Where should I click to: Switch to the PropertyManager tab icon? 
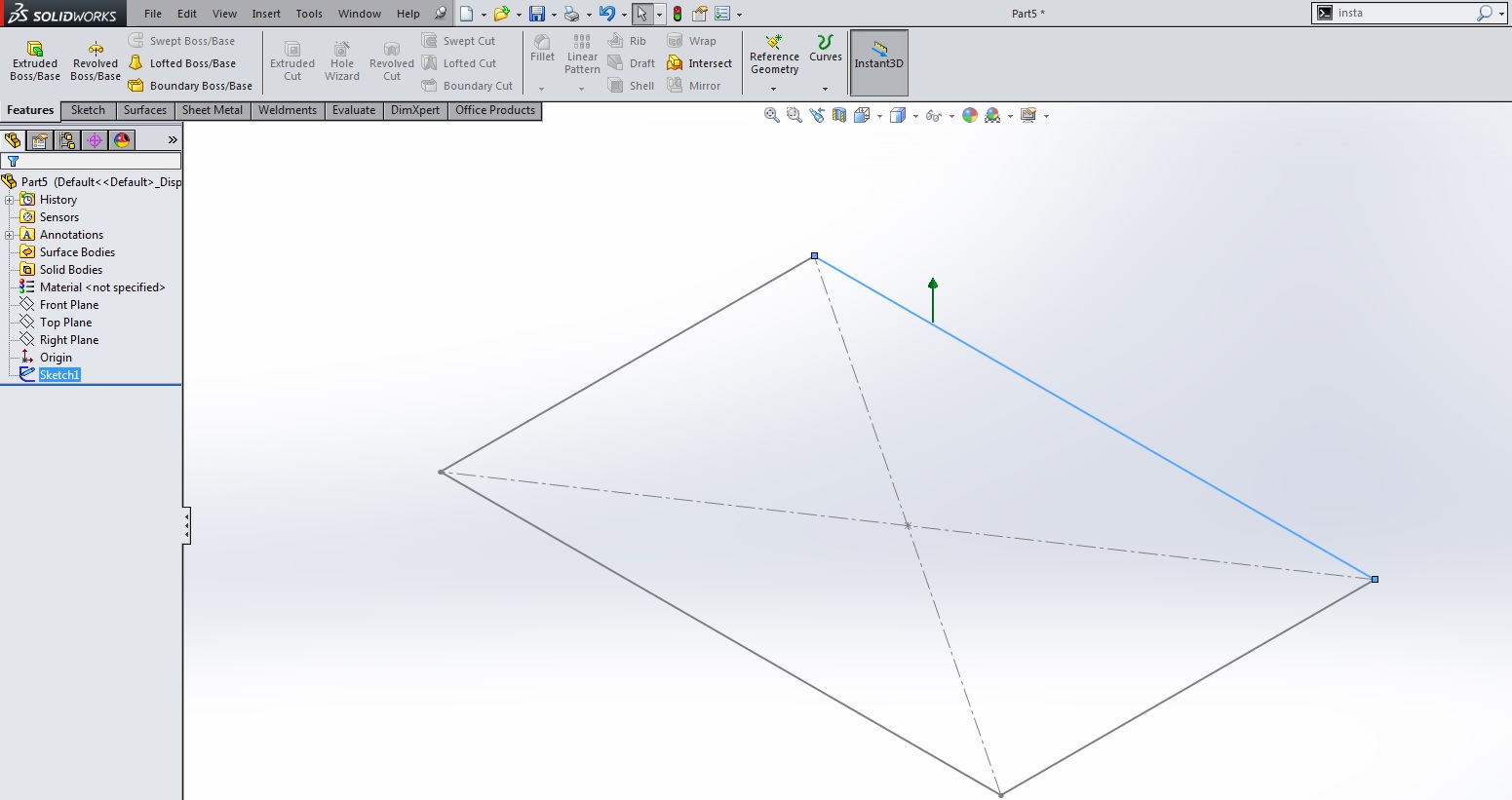(x=40, y=140)
